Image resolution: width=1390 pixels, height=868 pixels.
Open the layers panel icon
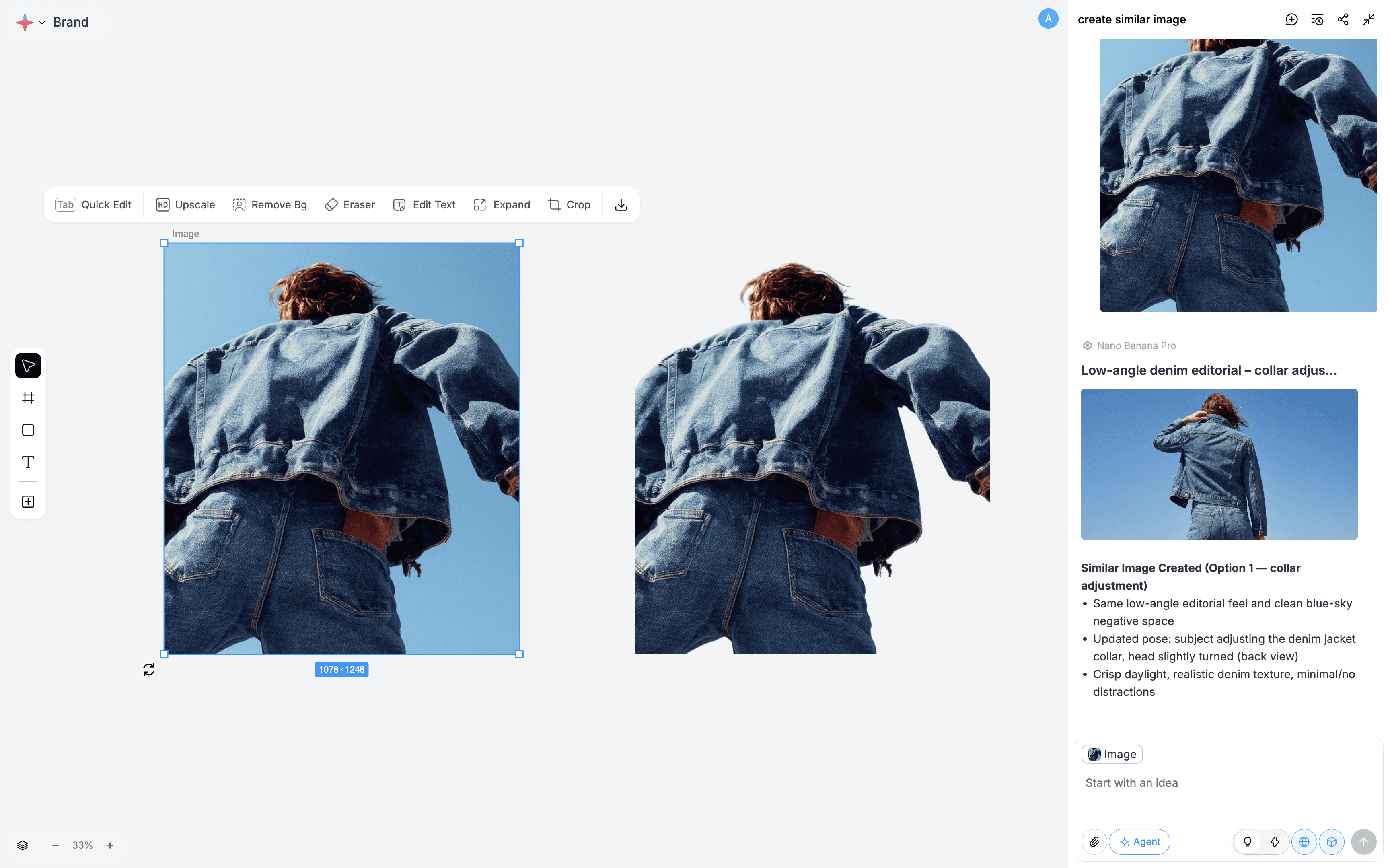pos(23,845)
